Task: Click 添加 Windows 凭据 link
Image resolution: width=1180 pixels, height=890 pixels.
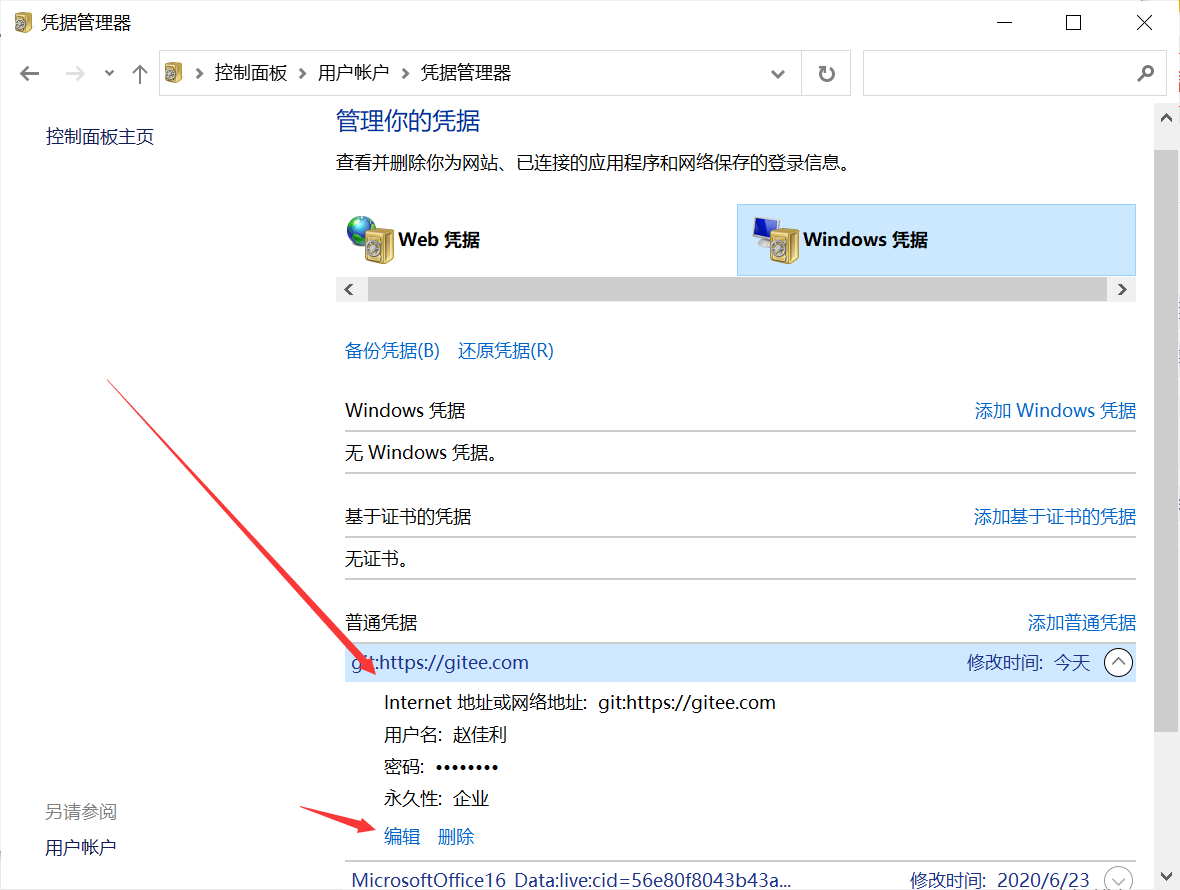Action: 1055,411
